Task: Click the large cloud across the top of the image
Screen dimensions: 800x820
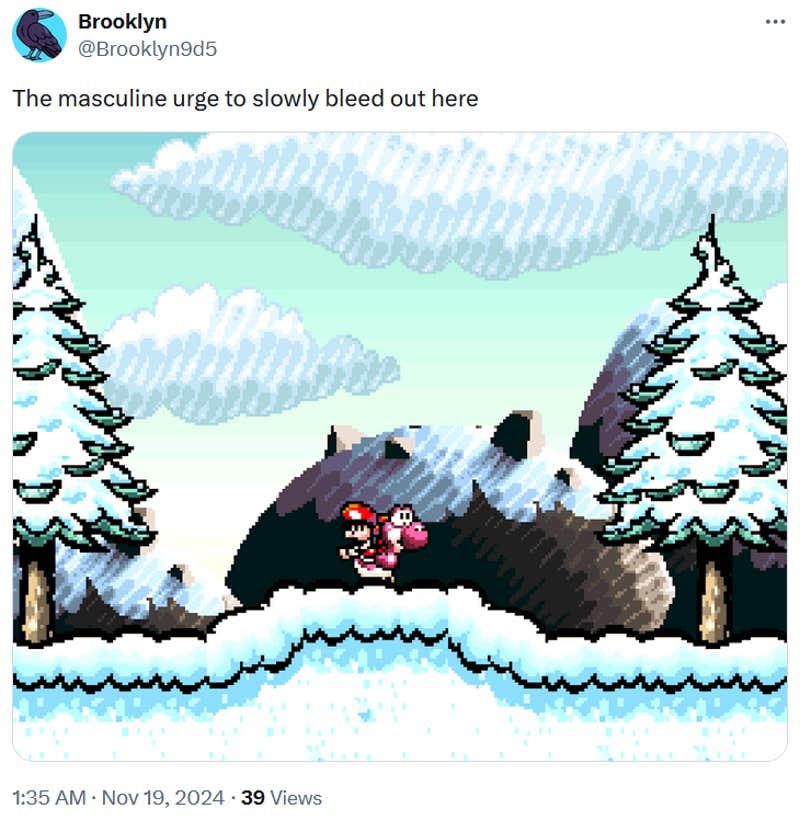Action: [x=450, y=204]
